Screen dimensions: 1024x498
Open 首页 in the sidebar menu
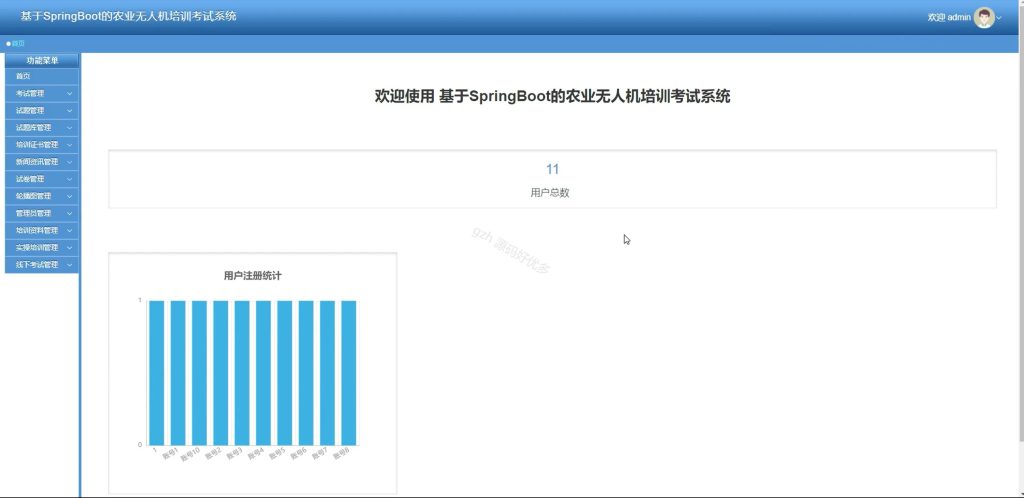42,76
